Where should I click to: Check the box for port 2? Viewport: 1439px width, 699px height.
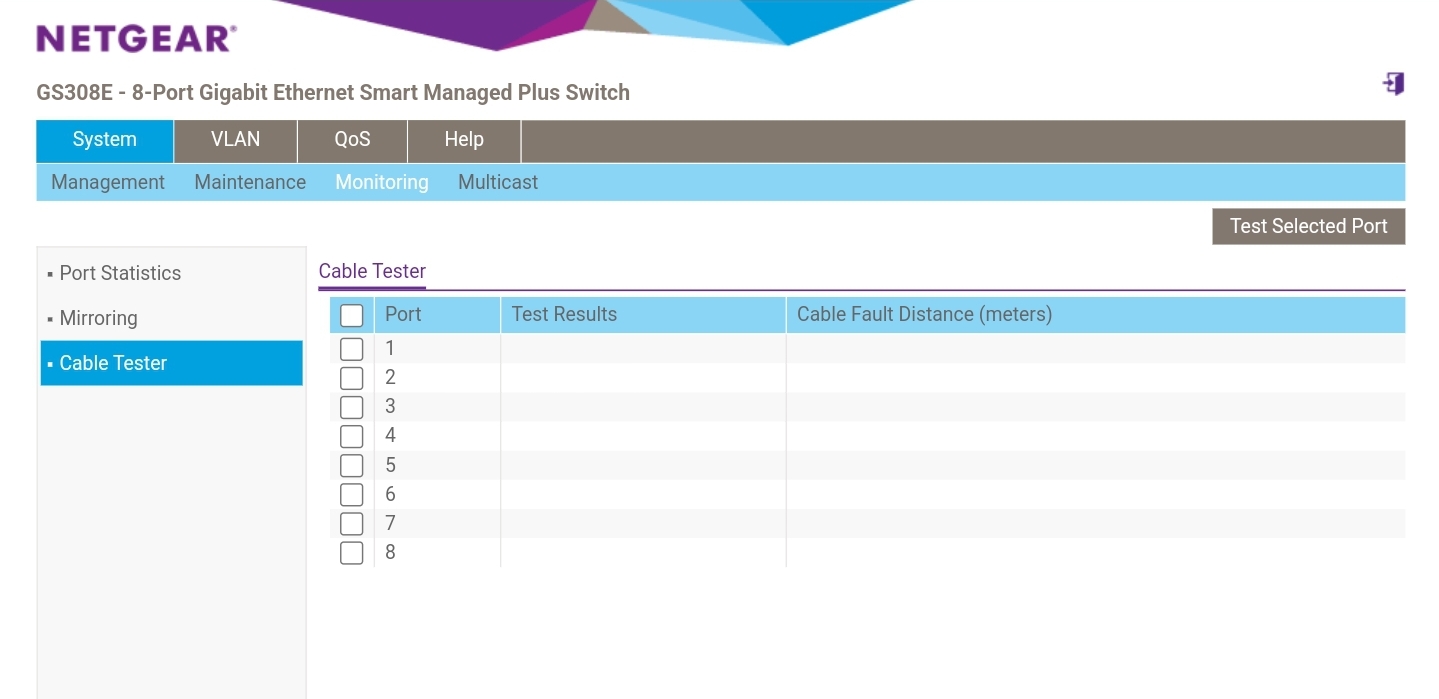coord(352,378)
